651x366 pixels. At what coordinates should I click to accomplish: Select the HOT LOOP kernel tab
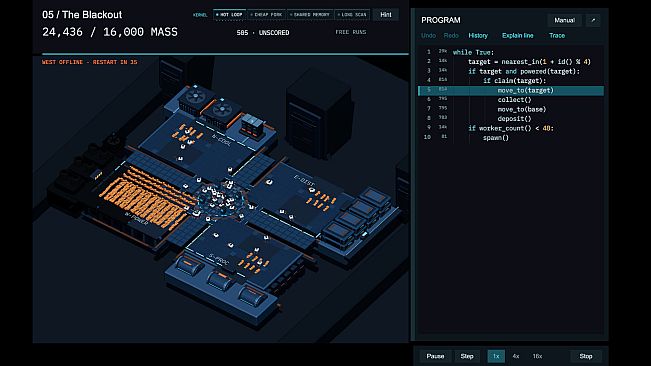(x=229, y=15)
